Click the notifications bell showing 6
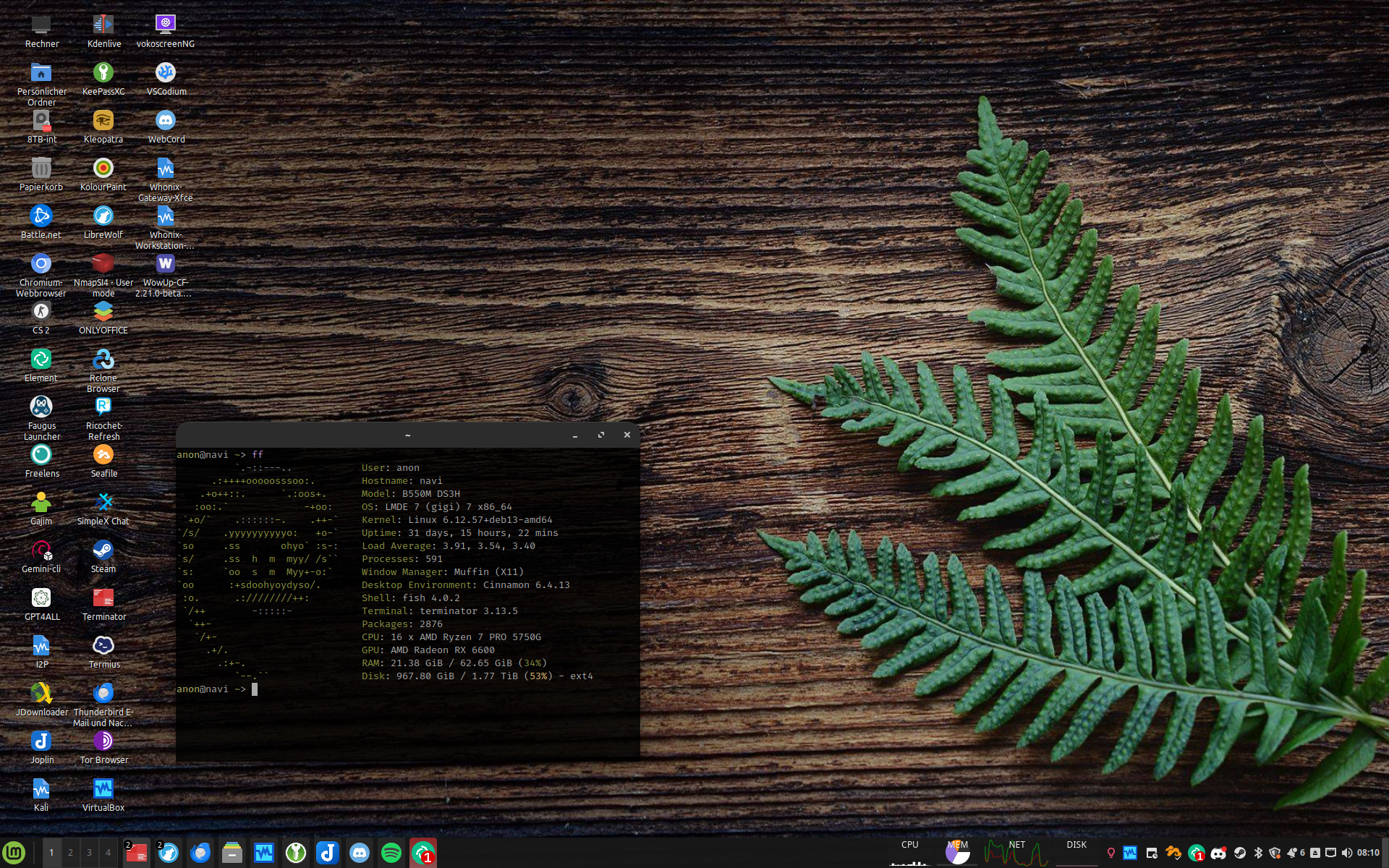This screenshot has width=1389, height=868. (1295, 853)
